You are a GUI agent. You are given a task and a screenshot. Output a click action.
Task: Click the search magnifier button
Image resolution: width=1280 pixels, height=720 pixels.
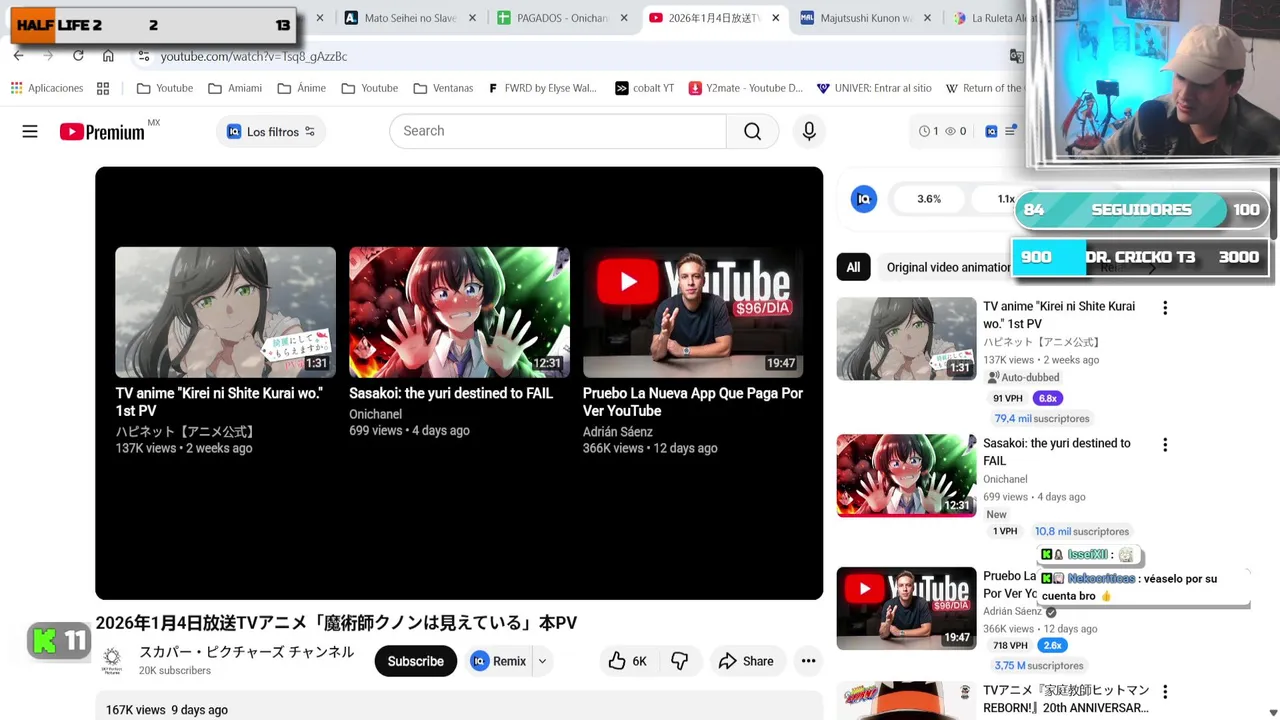tap(753, 131)
